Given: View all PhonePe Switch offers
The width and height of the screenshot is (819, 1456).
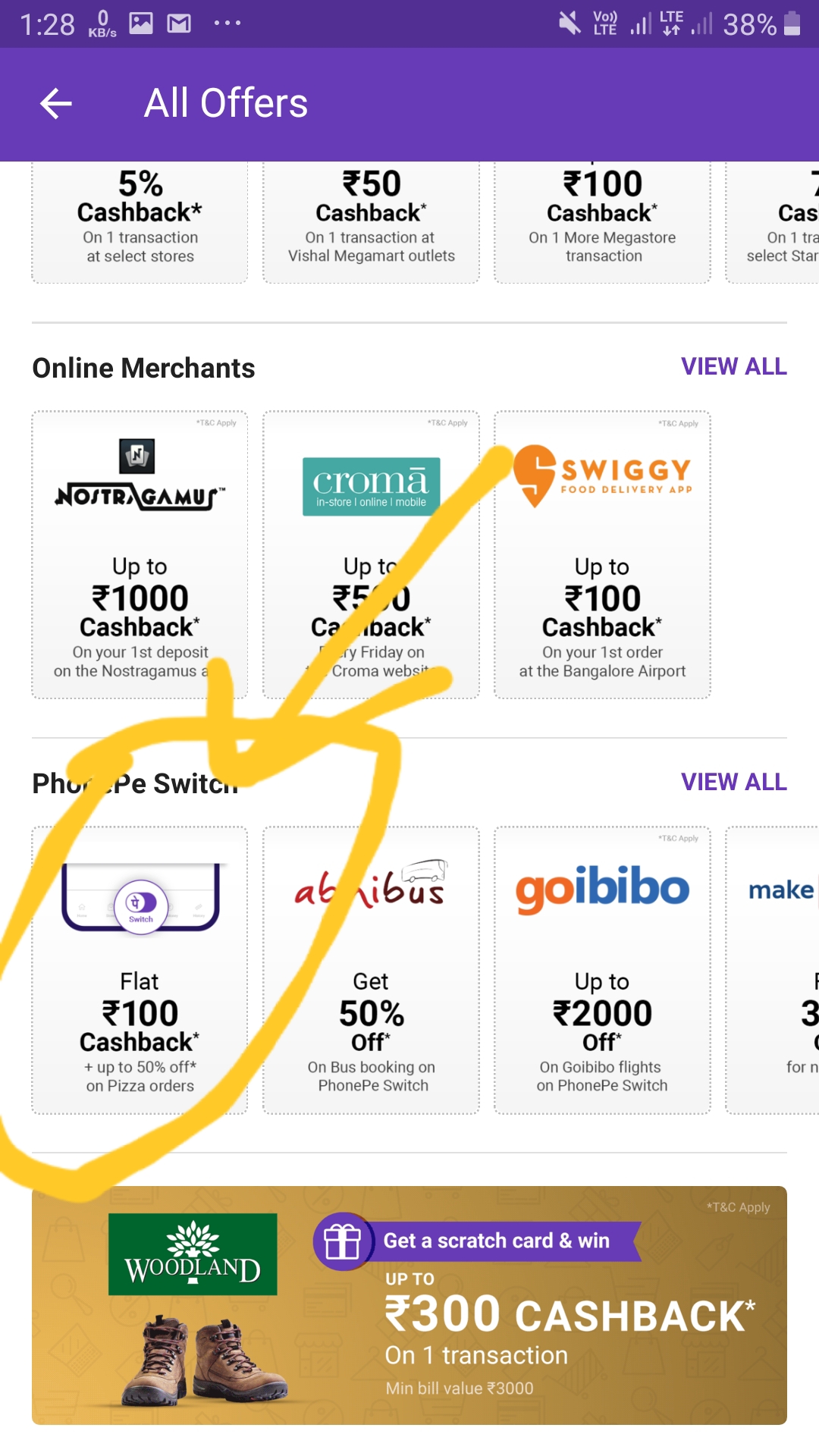Looking at the screenshot, I should point(733,782).
